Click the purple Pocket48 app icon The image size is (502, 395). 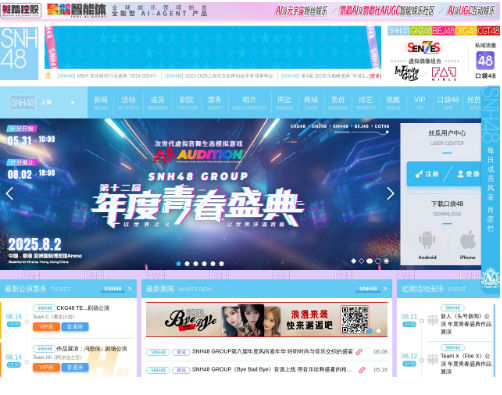point(485,60)
